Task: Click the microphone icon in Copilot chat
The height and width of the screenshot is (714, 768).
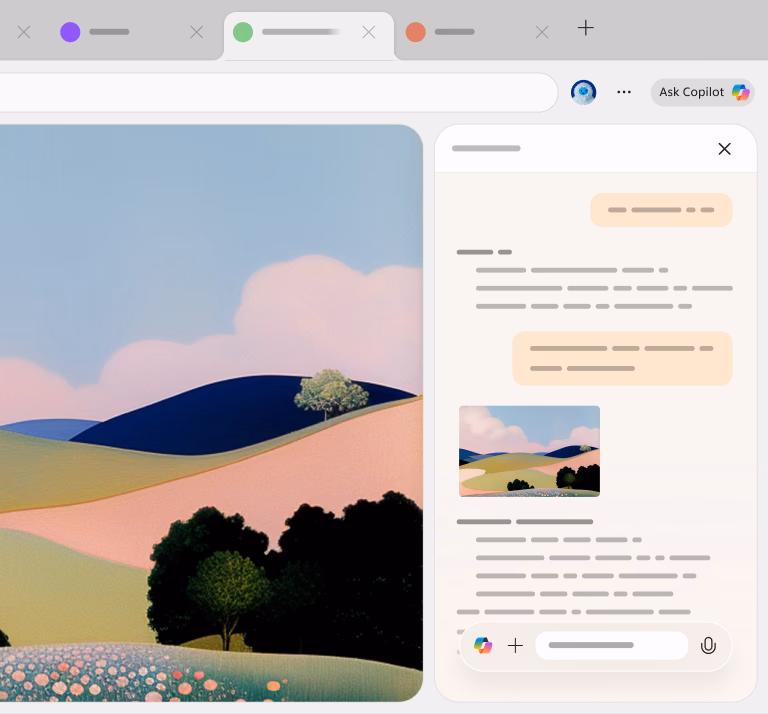Action: coord(708,646)
